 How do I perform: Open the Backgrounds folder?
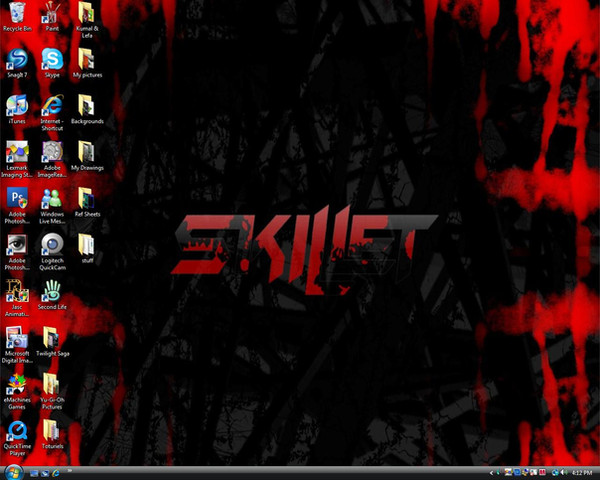(87, 109)
